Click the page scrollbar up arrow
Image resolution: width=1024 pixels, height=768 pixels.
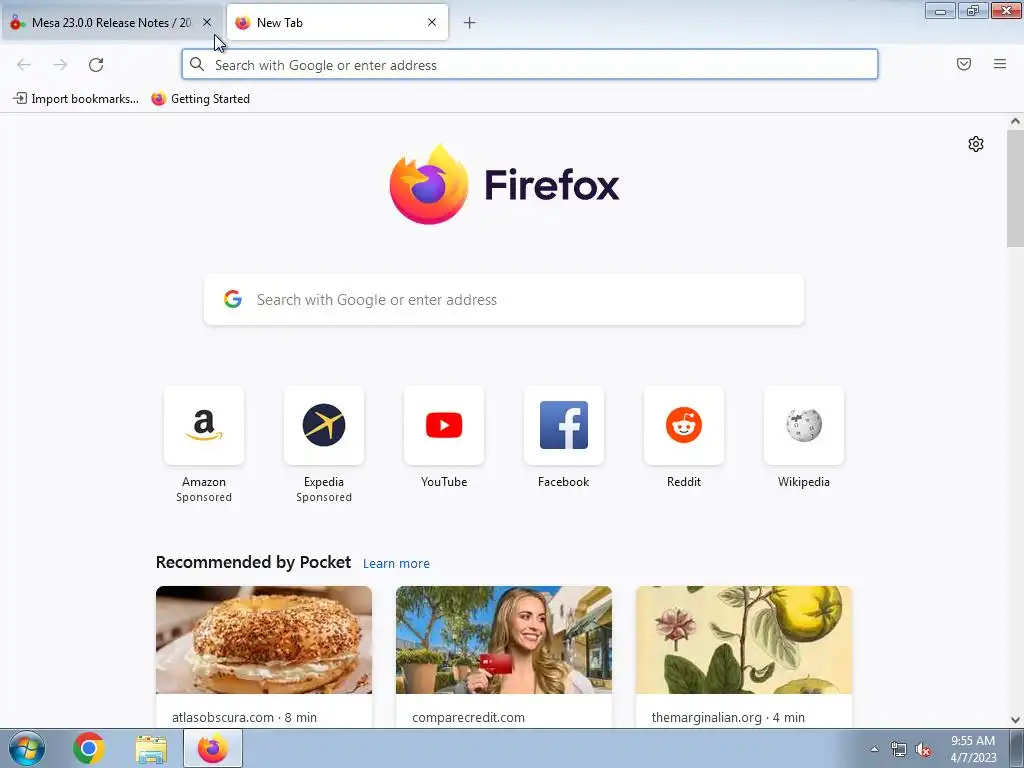[x=1015, y=121]
